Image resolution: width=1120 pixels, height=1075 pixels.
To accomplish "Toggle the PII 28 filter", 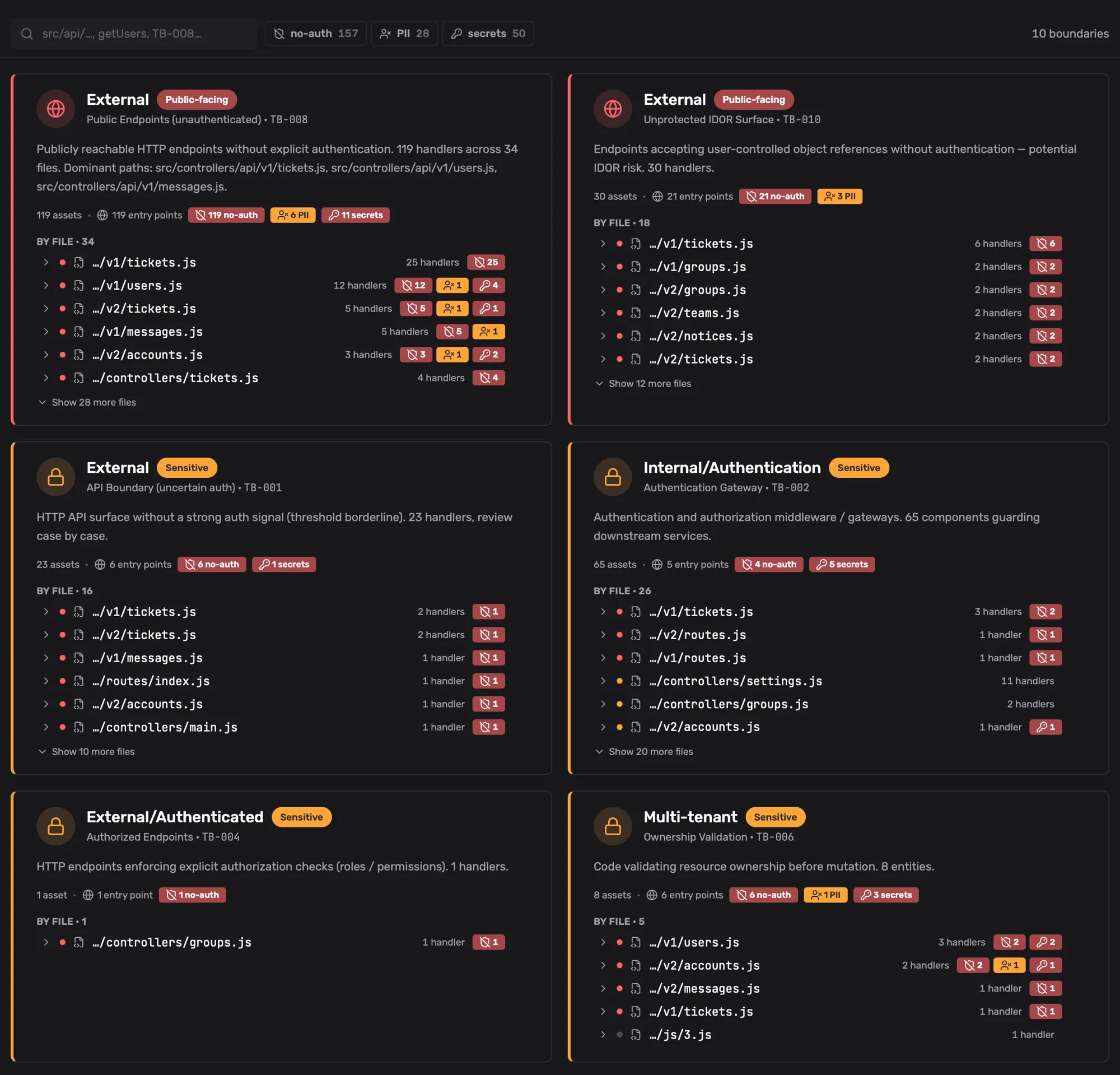I will pos(404,34).
